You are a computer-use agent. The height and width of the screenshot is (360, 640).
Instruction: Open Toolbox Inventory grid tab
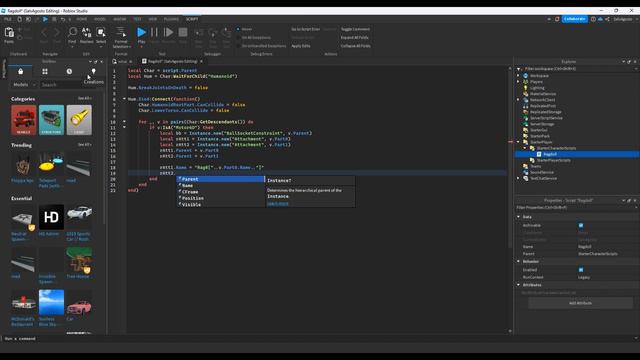(45, 71)
